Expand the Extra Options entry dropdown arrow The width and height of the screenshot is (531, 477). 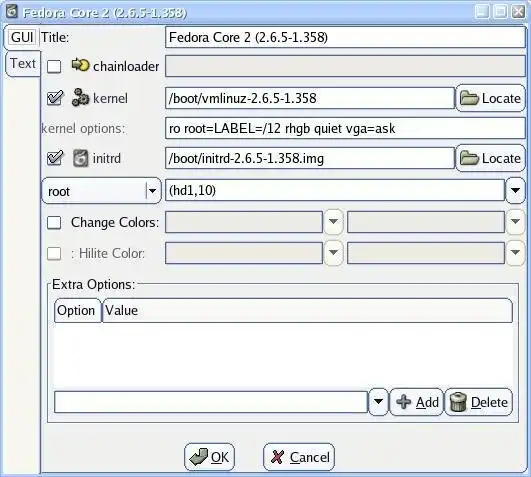378,402
